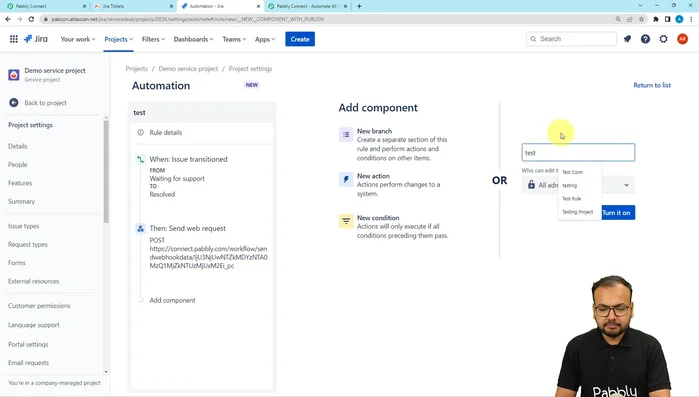Switch to the Pabbly Connect first tab
The height and width of the screenshot is (397, 699).
(45, 6)
